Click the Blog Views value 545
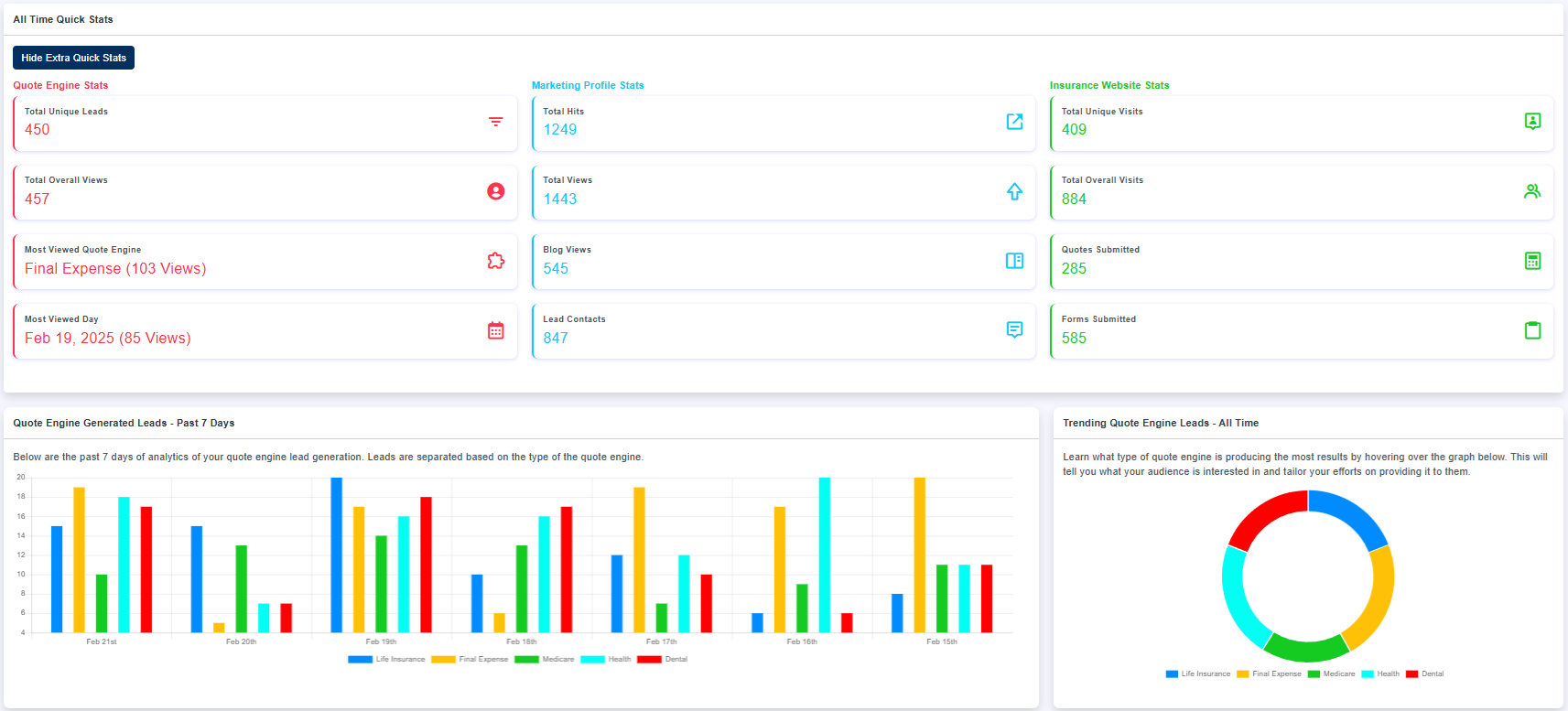This screenshot has height=711, width=1568. coord(556,269)
